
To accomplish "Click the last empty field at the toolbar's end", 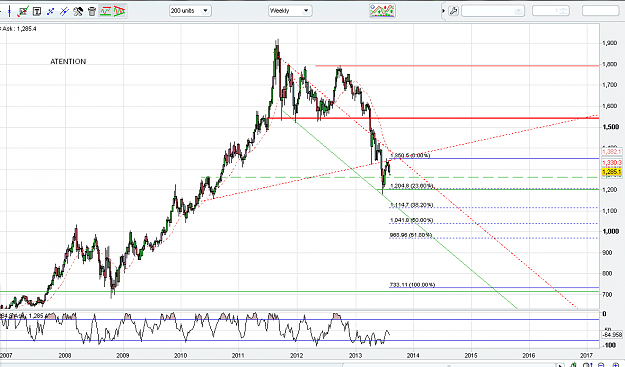I will (601, 11).
